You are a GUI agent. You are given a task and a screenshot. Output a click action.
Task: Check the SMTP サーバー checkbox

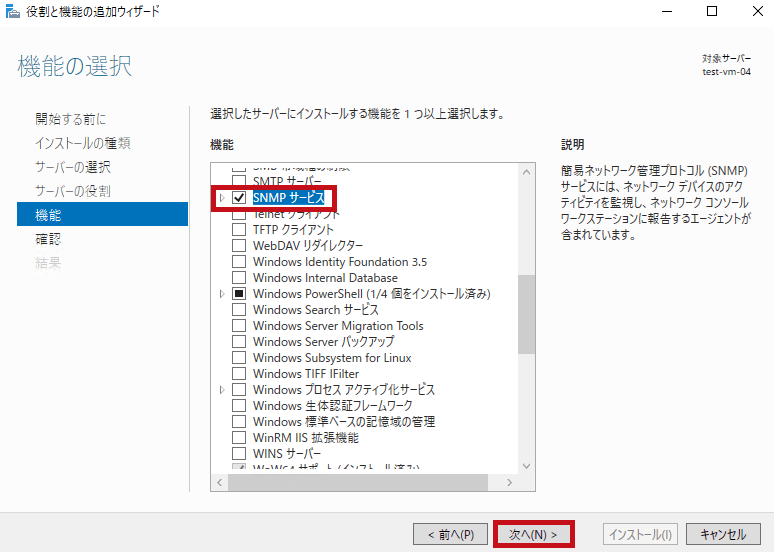click(x=239, y=181)
